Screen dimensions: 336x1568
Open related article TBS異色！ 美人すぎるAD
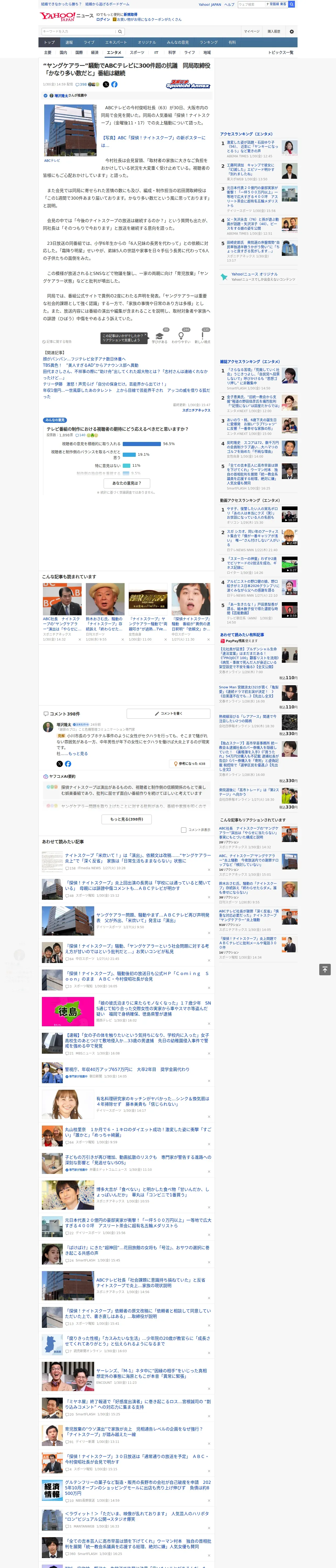90,365
